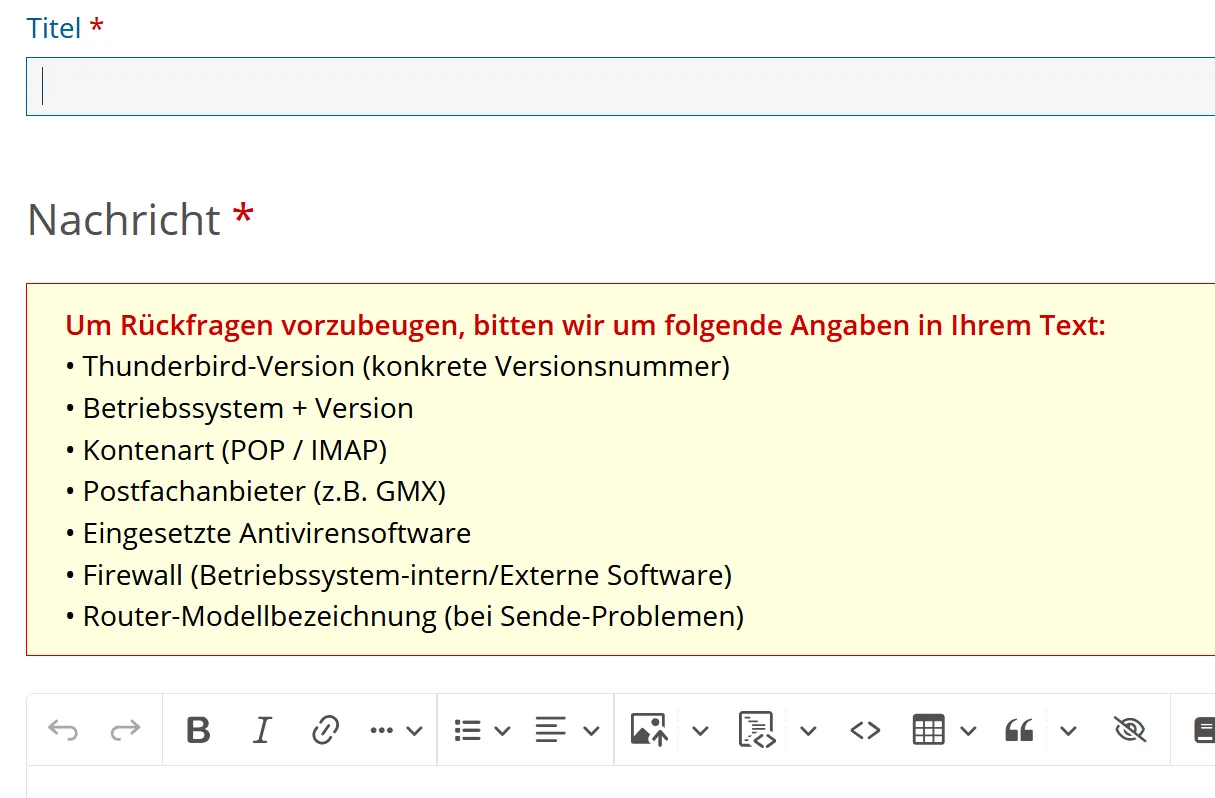Click the redo arrow in editor toolbar
Image resolution: width=1215 pixels, height=798 pixels.
pyautogui.click(x=125, y=731)
